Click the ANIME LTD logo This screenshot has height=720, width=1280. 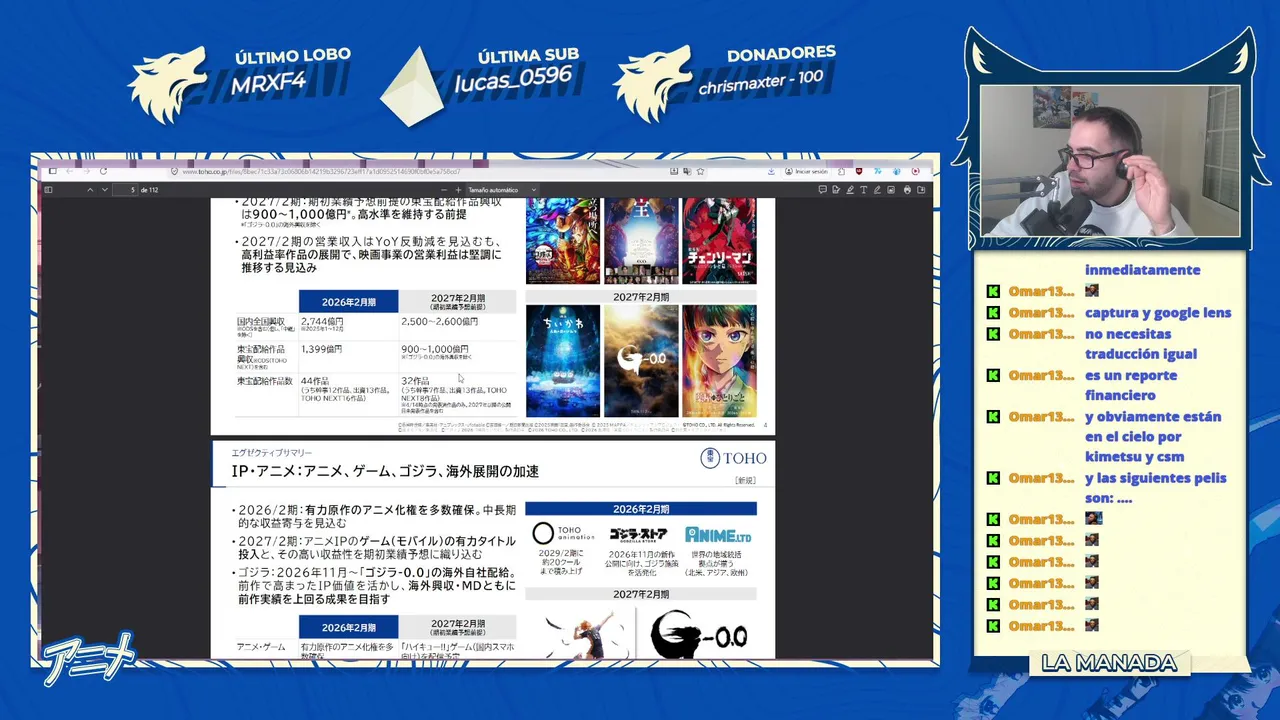(x=718, y=536)
